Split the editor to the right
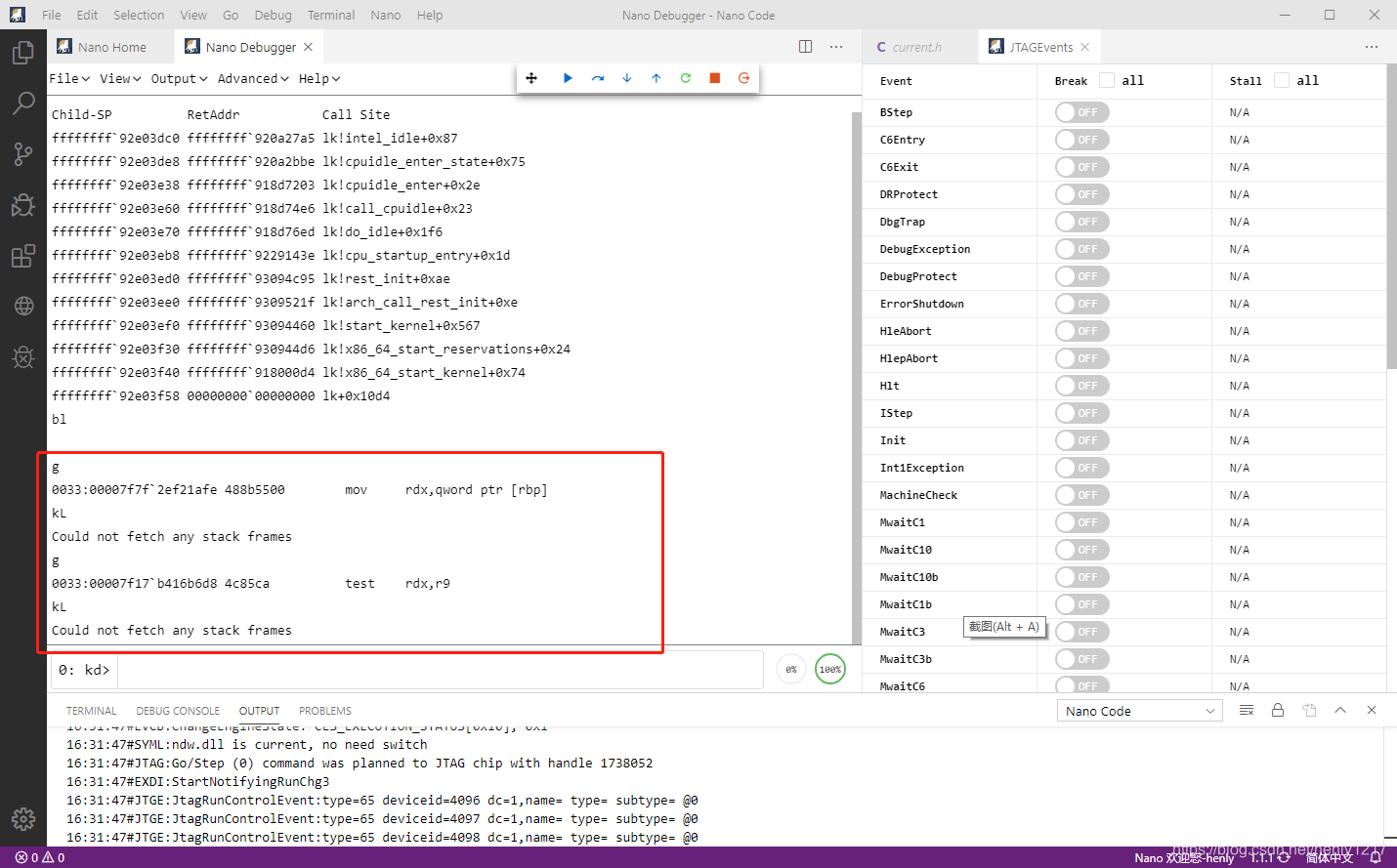1397x868 pixels. pyautogui.click(x=806, y=47)
